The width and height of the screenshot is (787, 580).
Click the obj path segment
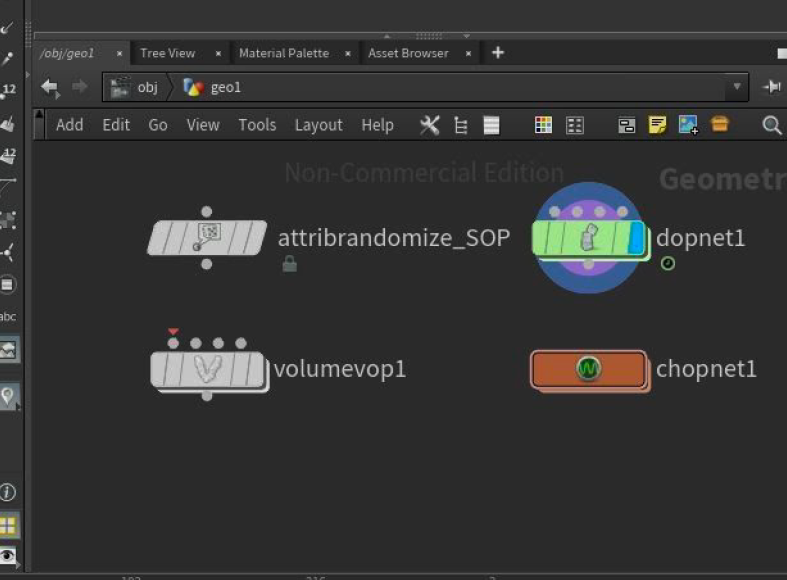pos(148,87)
